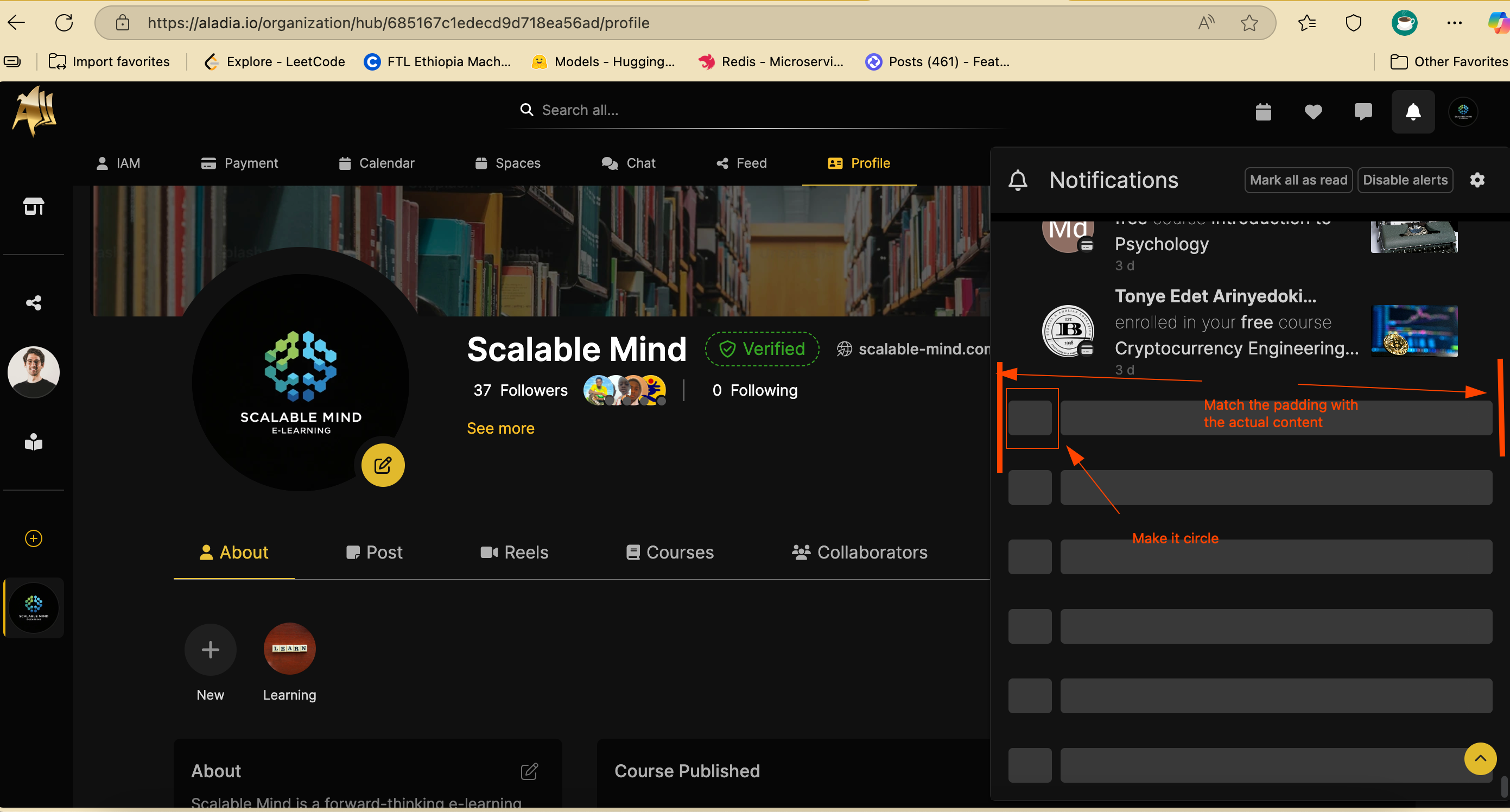Open the browser essentials shield icon
This screenshot has height=812, width=1510.
tap(1354, 23)
